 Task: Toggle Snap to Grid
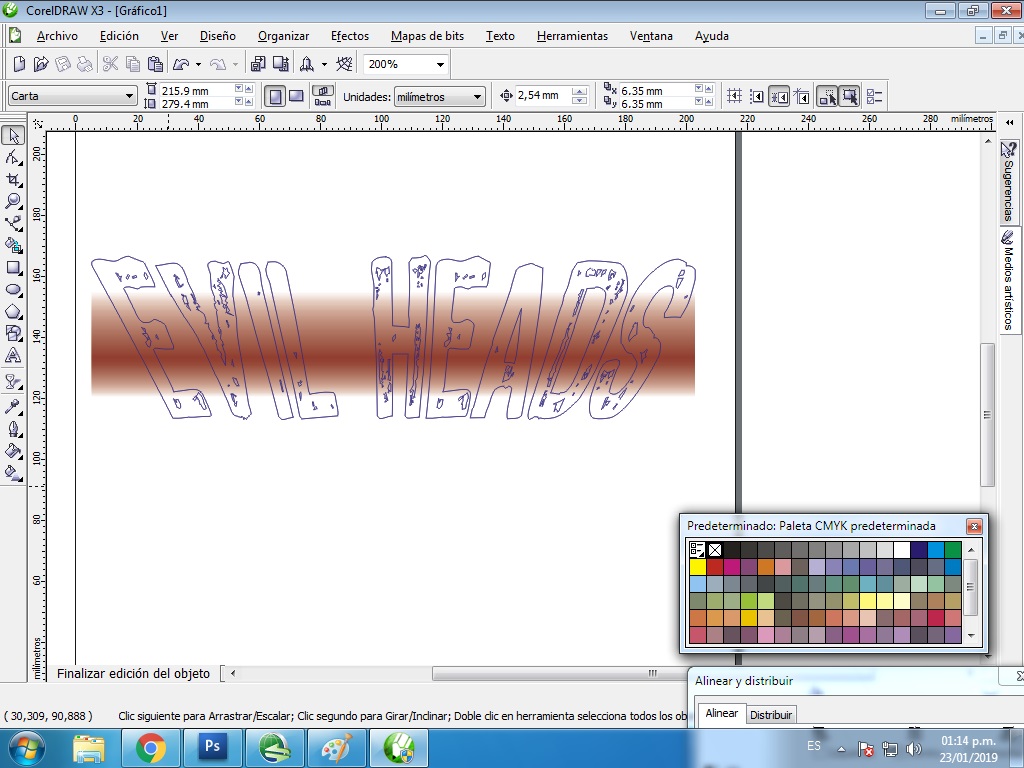pos(734,97)
